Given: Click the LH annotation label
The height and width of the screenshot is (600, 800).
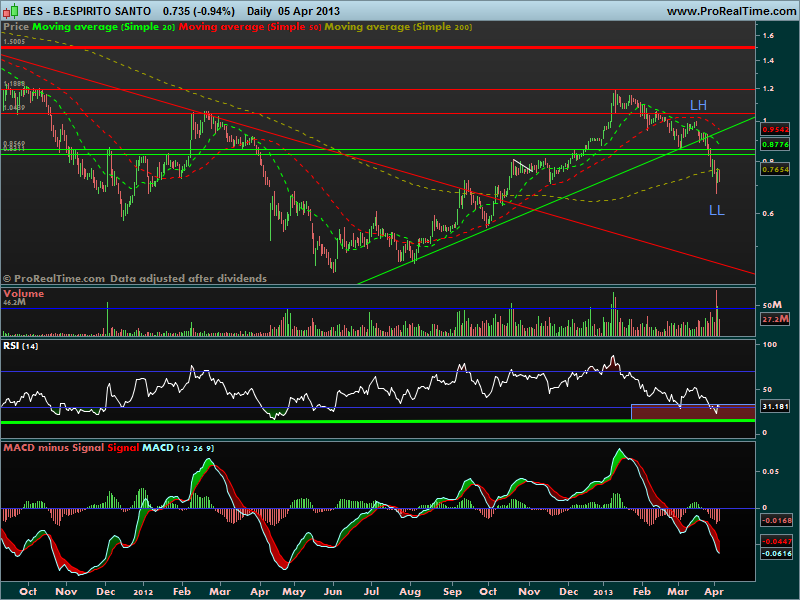Looking at the screenshot, I should [698, 105].
